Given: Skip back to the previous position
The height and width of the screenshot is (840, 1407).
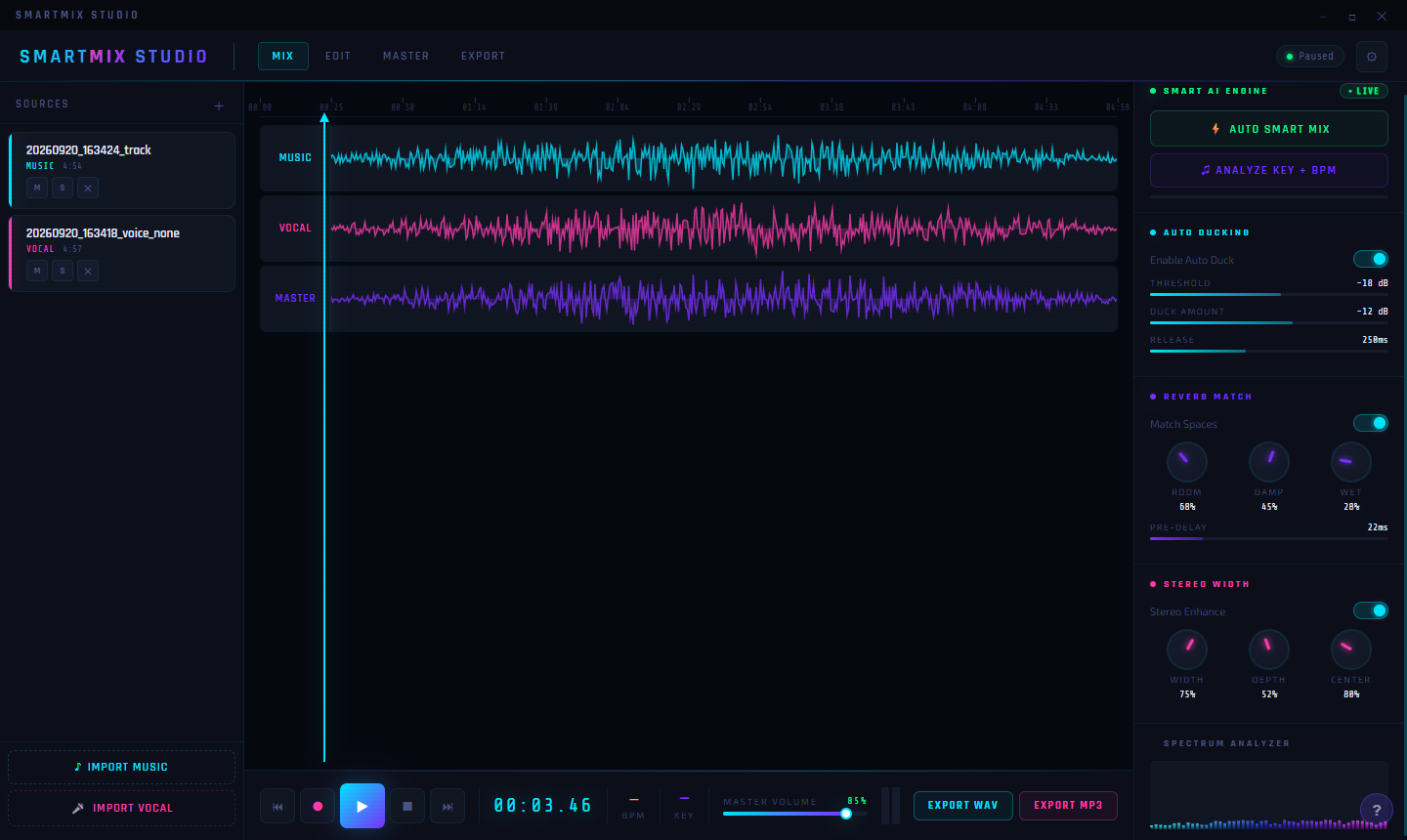Looking at the screenshot, I should pyautogui.click(x=277, y=807).
